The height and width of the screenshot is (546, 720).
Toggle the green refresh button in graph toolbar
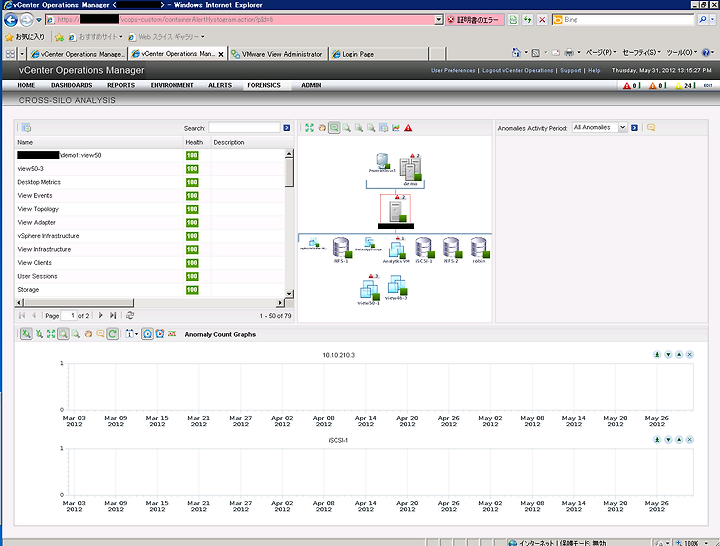click(112, 334)
